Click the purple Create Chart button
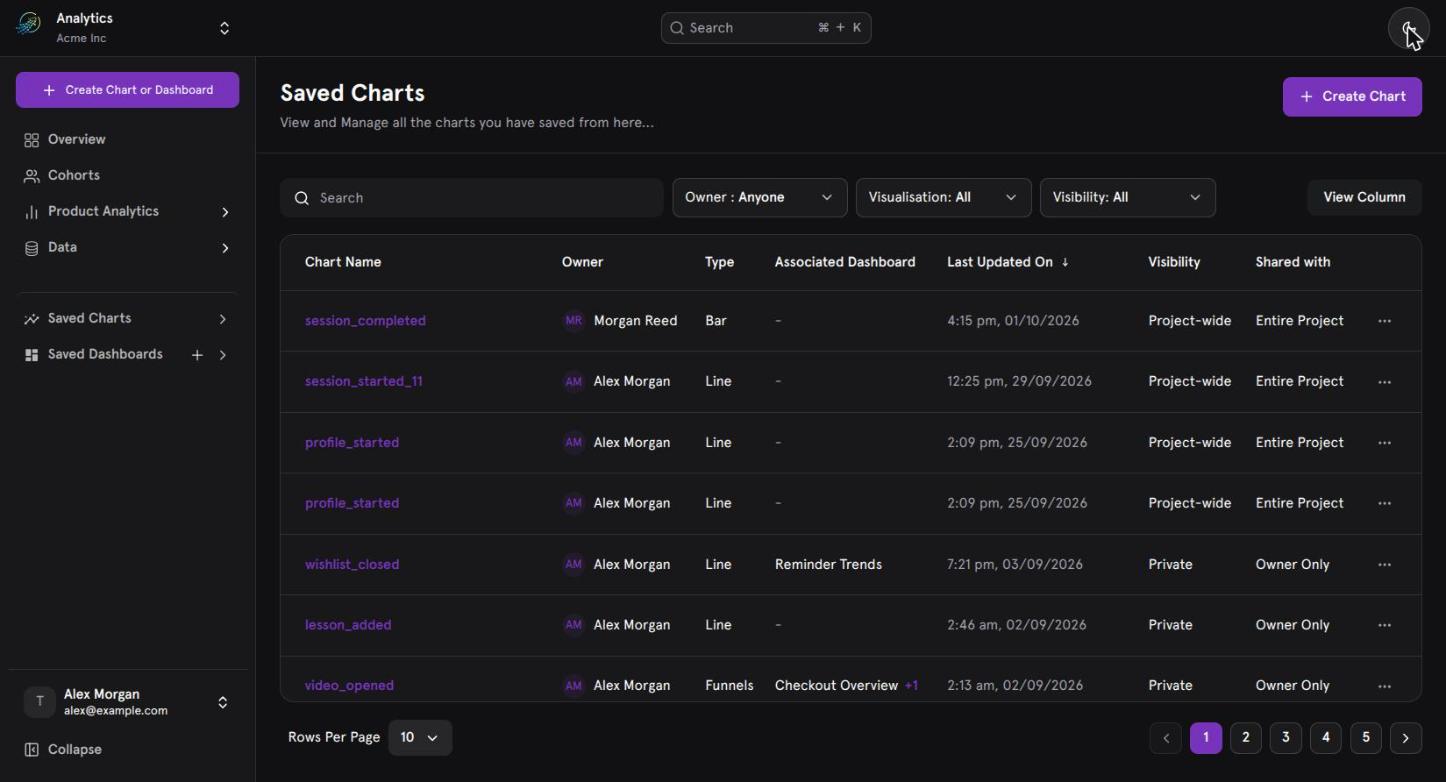 1352,97
